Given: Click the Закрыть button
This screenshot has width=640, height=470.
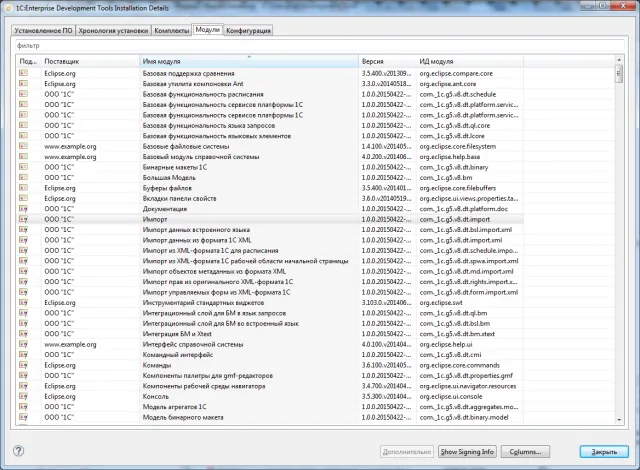Looking at the screenshot, I should click(x=604, y=452).
